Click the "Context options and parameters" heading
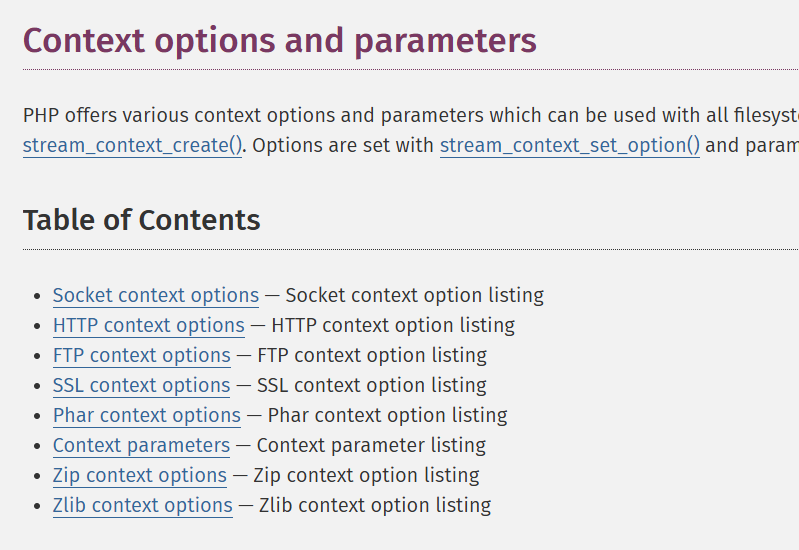Screen dimensions: 799x550 (280, 40)
